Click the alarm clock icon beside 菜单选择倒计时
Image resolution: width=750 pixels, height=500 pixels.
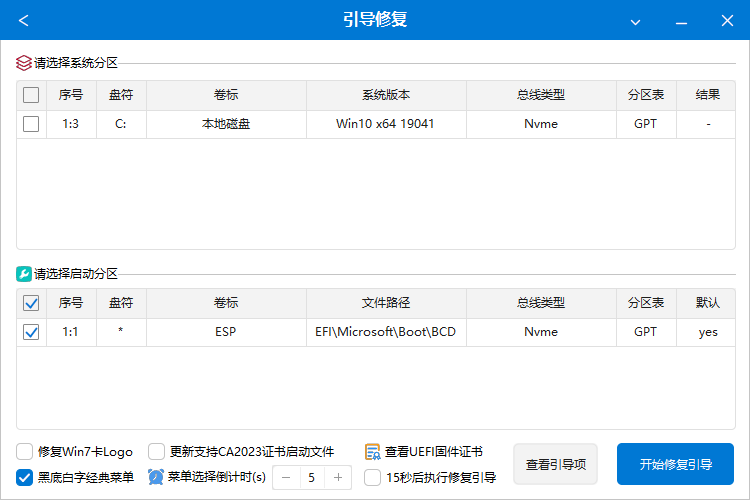(x=156, y=477)
